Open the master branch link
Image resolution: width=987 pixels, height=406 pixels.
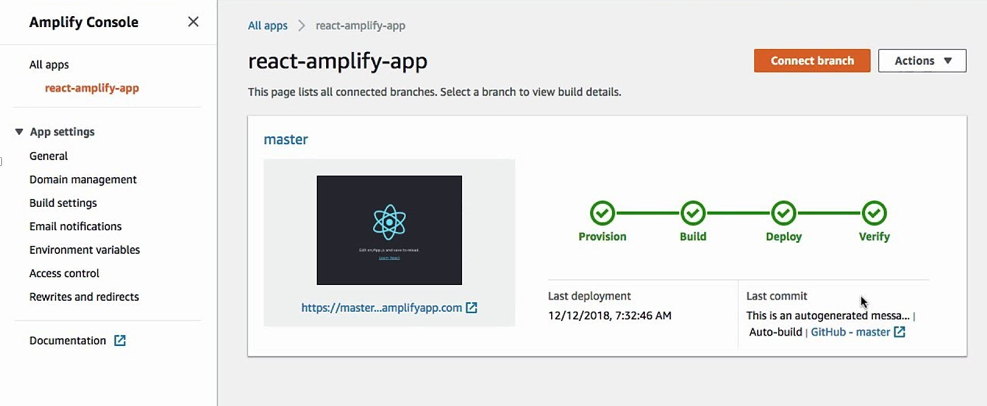(x=286, y=139)
